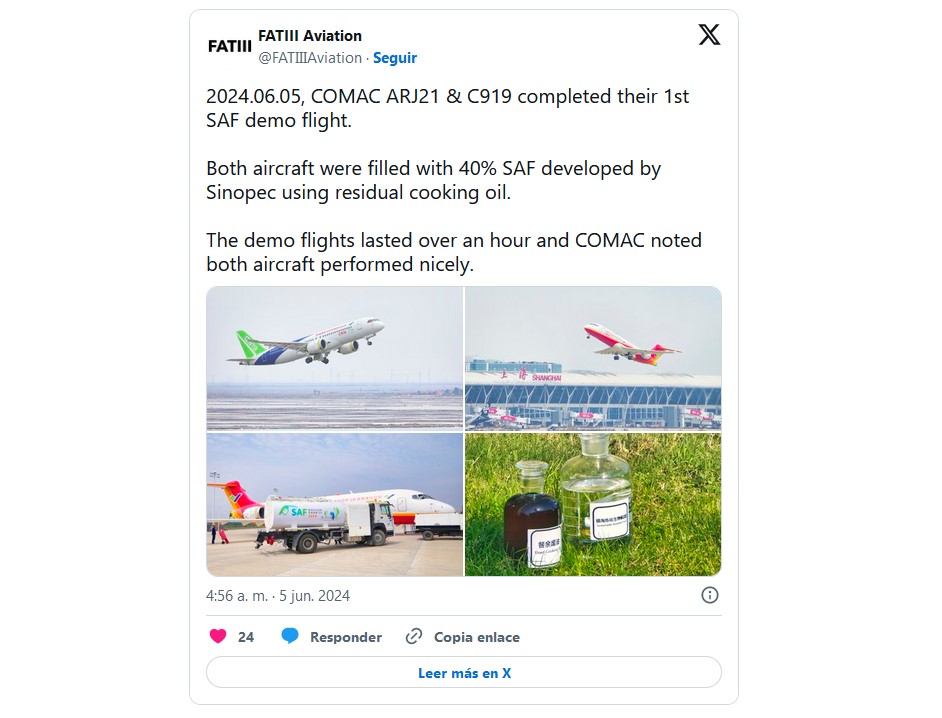Open C919 takeoff photo
Image resolution: width=942 pixels, height=718 pixels.
click(335, 358)
